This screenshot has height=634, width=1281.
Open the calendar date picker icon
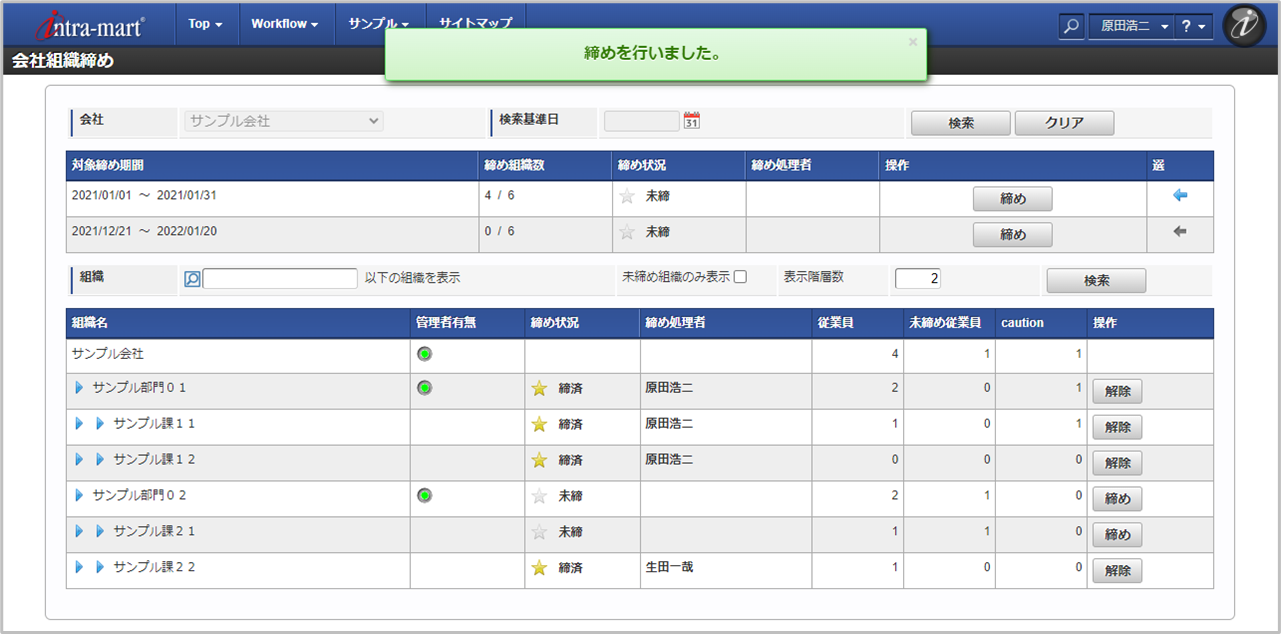click(692, 121)
